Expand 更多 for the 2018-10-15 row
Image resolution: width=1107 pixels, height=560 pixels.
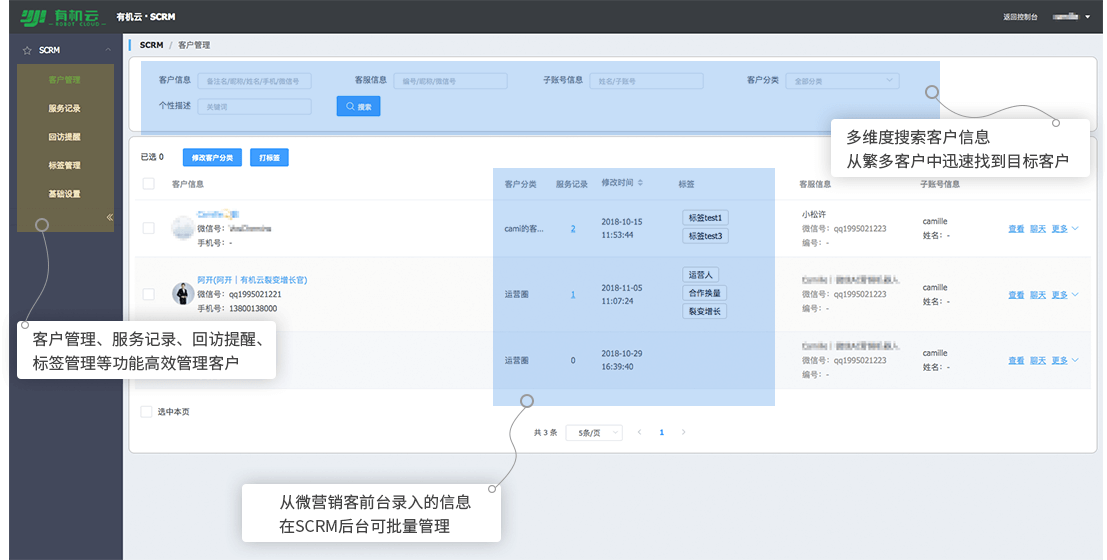1065,229
